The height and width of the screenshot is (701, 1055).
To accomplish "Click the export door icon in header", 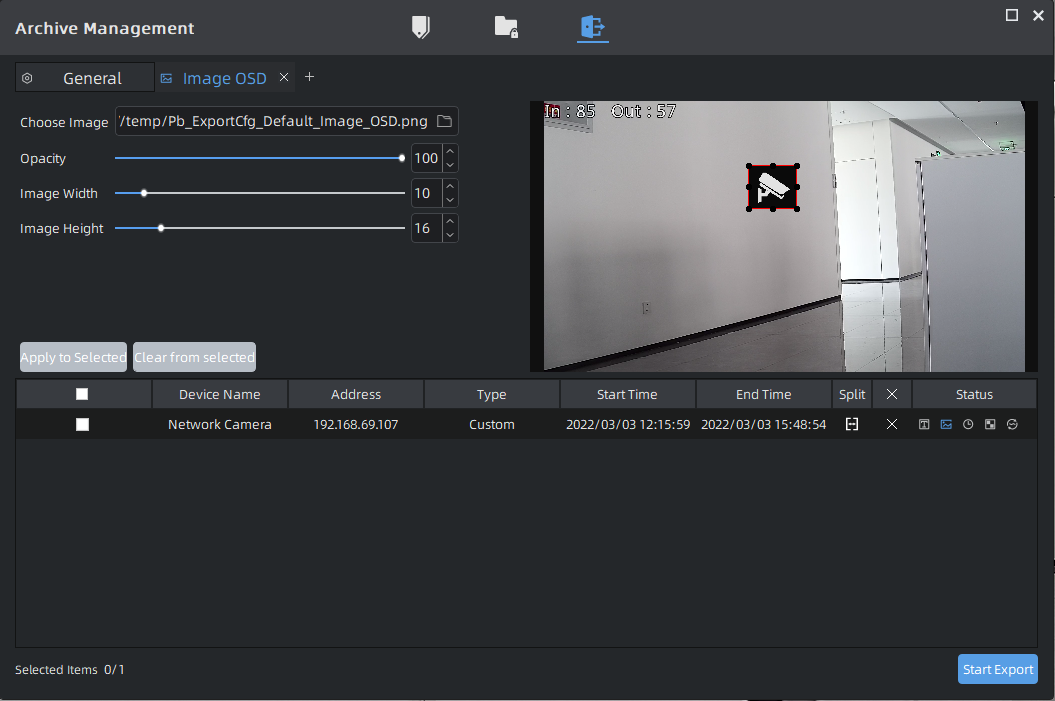I will tap(593, 27).
